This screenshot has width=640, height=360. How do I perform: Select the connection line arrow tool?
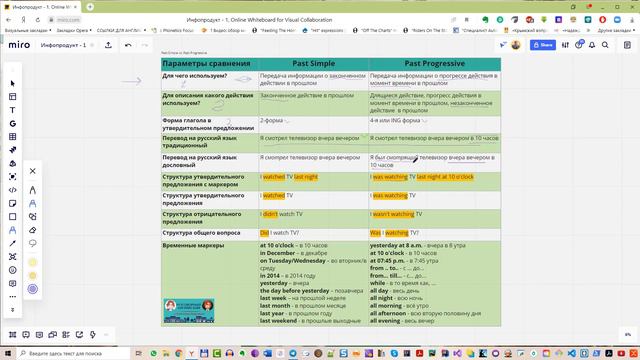pos(13,243)
